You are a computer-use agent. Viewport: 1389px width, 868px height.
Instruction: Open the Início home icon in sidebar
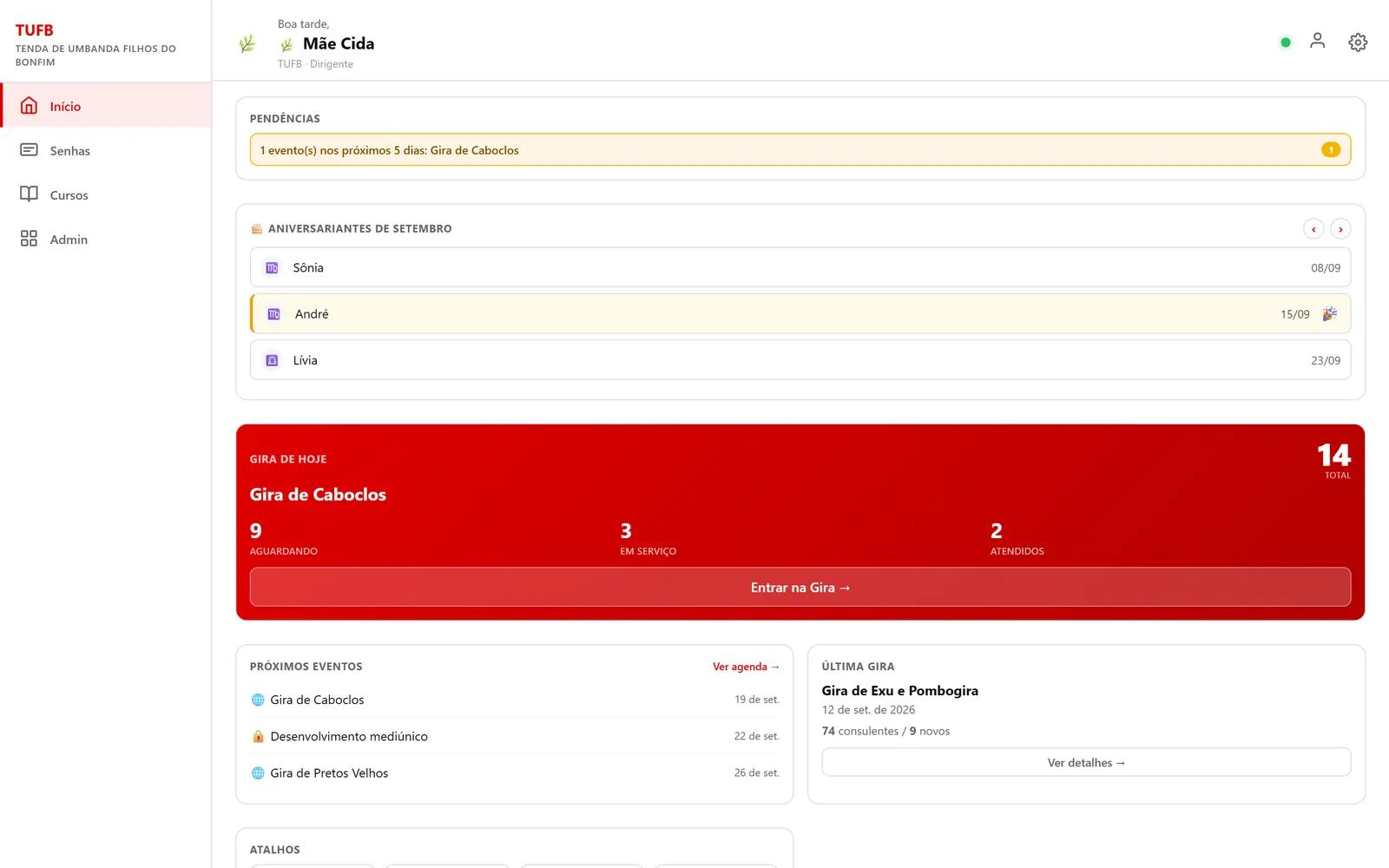pyautogui.click(x=29, y=106)
